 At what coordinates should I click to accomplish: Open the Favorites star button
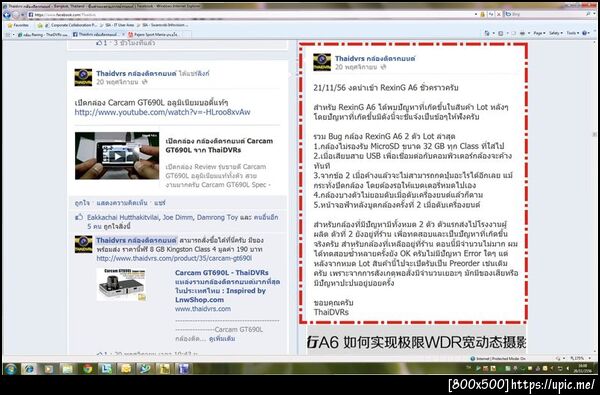point(18,25)
